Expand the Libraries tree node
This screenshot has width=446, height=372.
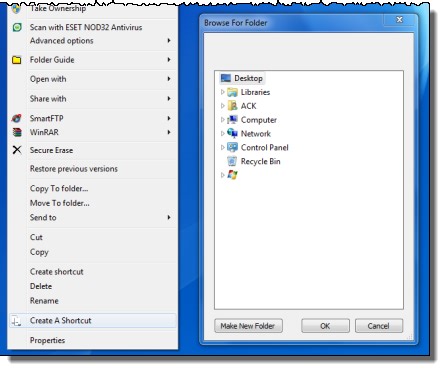click(223, 92)
